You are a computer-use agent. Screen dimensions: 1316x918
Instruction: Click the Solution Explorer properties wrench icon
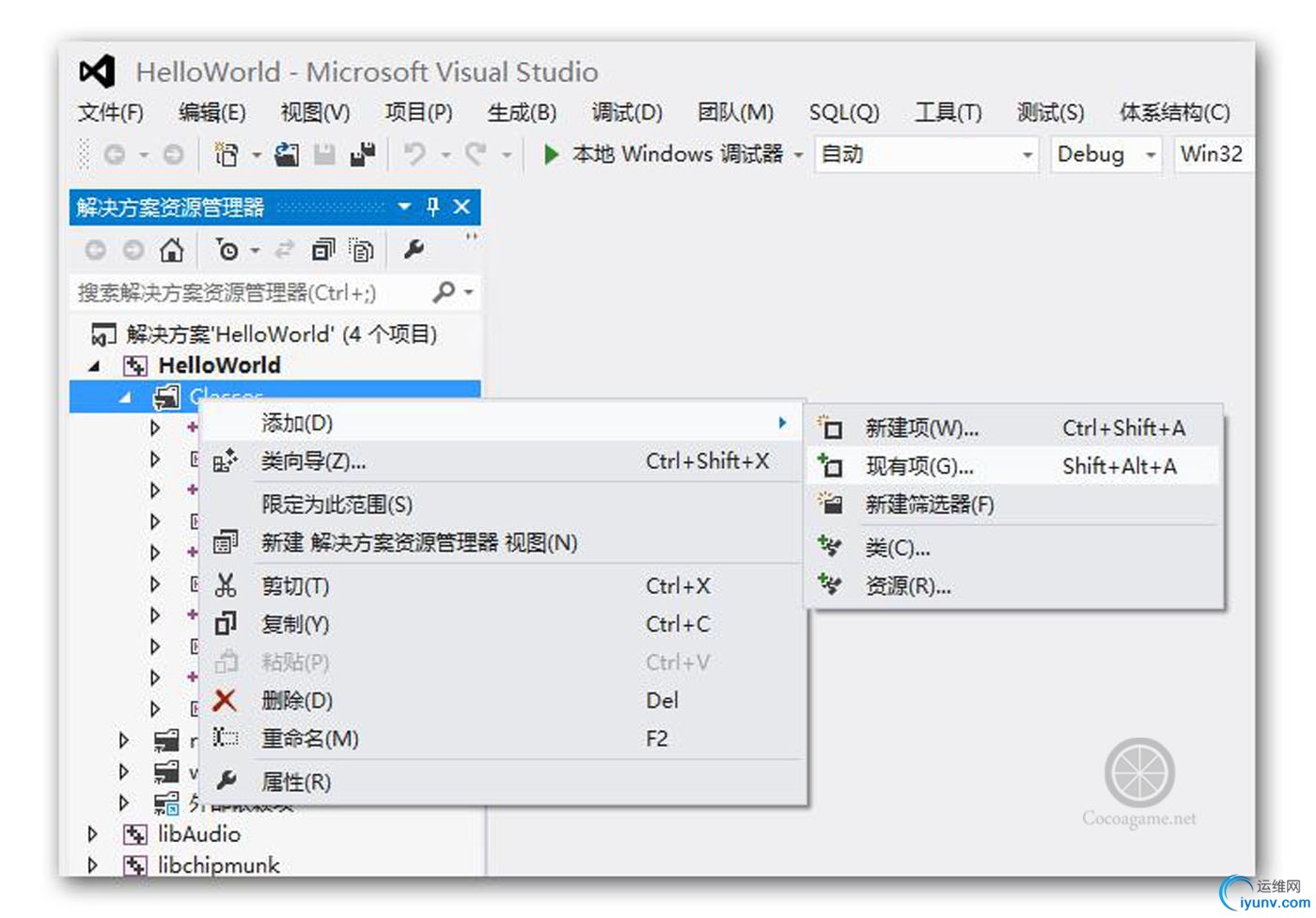click(x=414, y=249)
